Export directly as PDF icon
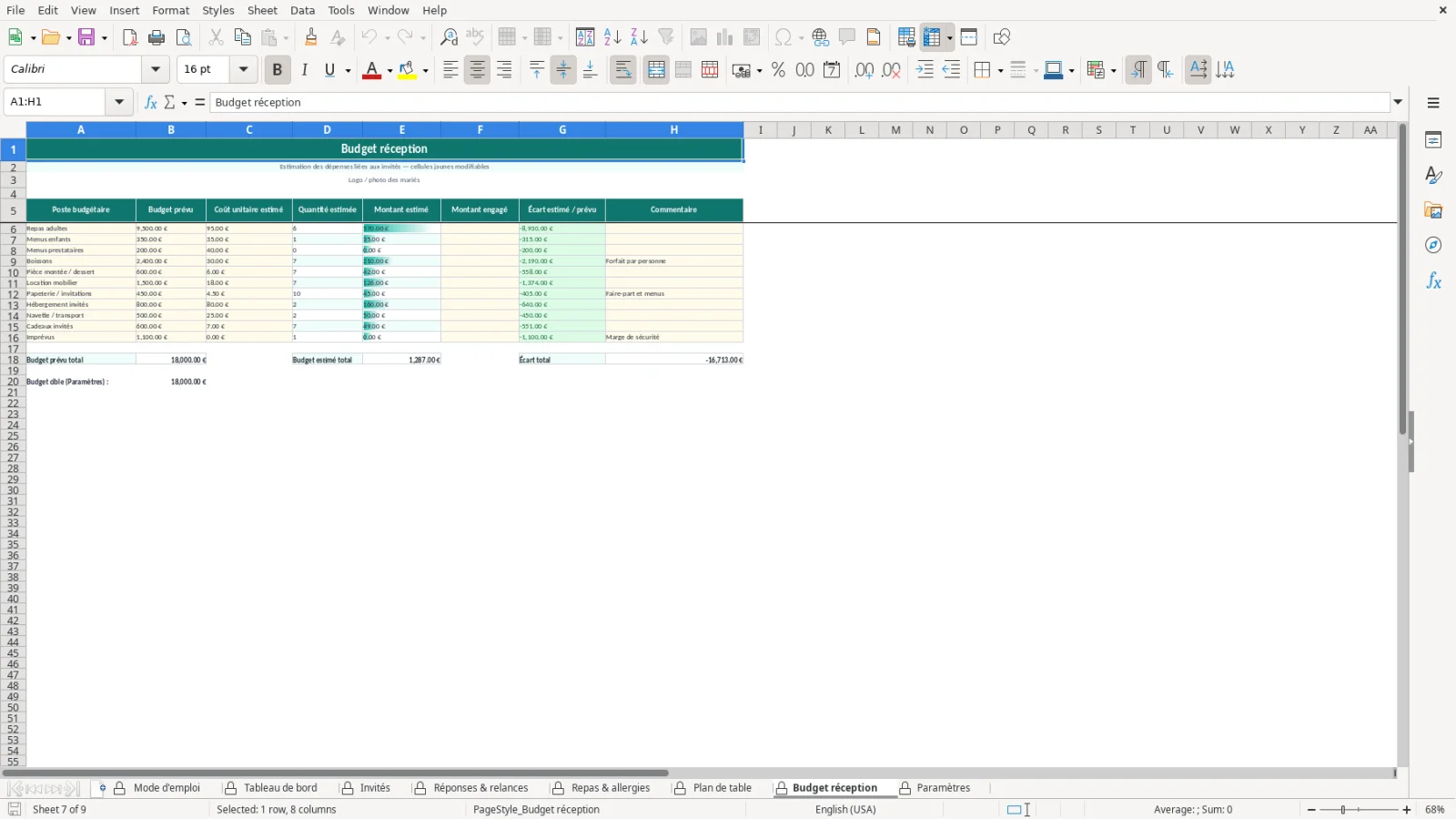The width and height of the screenshot is (1456, 819). [x=130, y=37]
